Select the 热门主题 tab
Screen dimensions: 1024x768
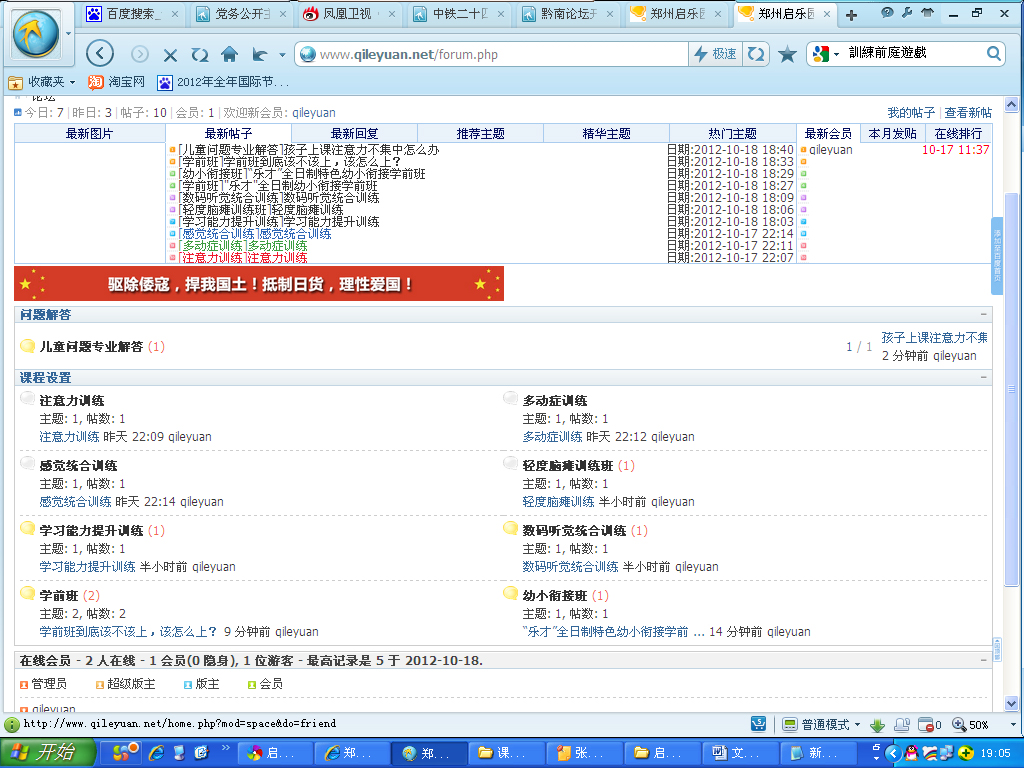[x=732, y=134]
